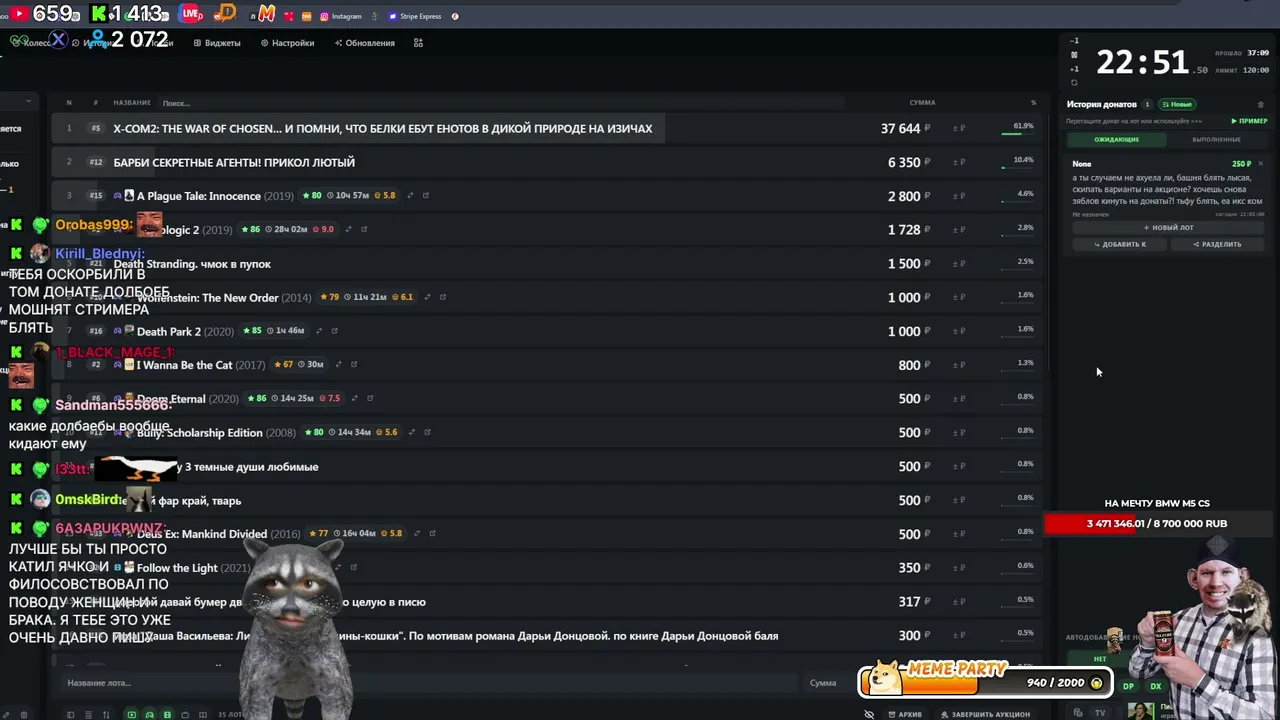Click the gamepad icon beside A Plague Tale
The image size is (1280, 720).
tap(117, 196)
